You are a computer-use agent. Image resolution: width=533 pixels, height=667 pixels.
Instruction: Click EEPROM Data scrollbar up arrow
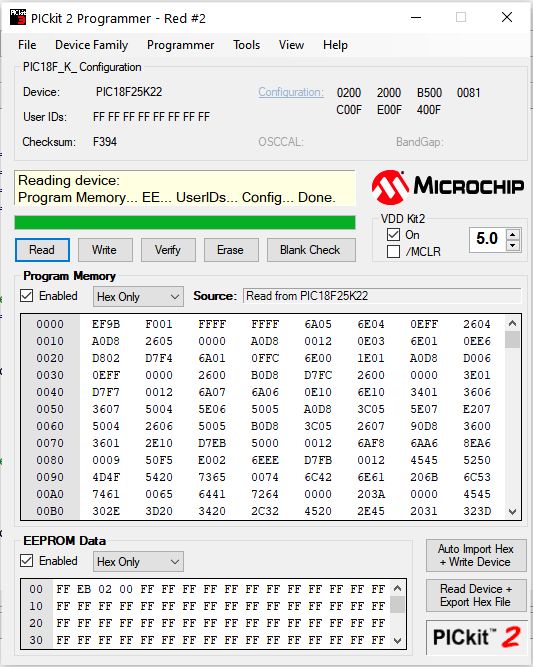point(398,588)
